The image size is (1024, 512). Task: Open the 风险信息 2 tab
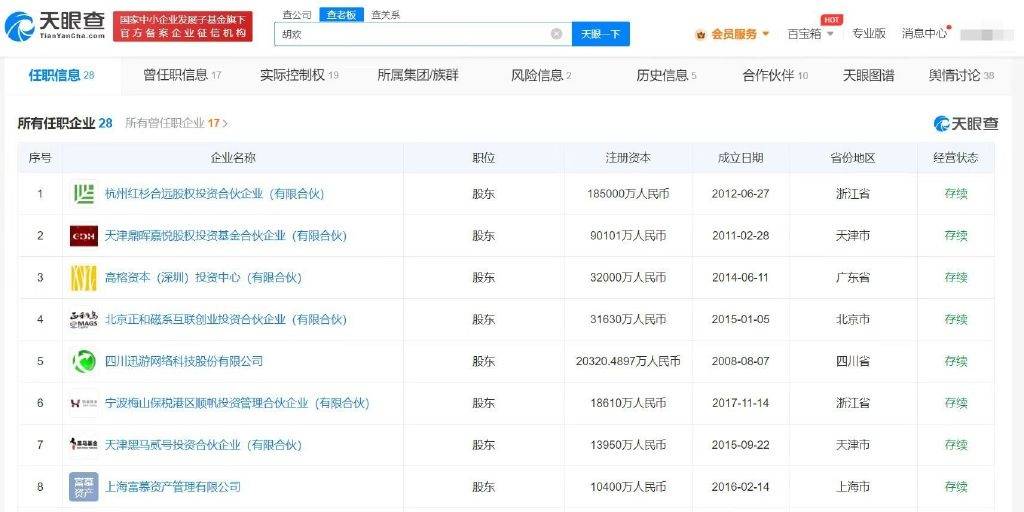click(x=541, y=76)
